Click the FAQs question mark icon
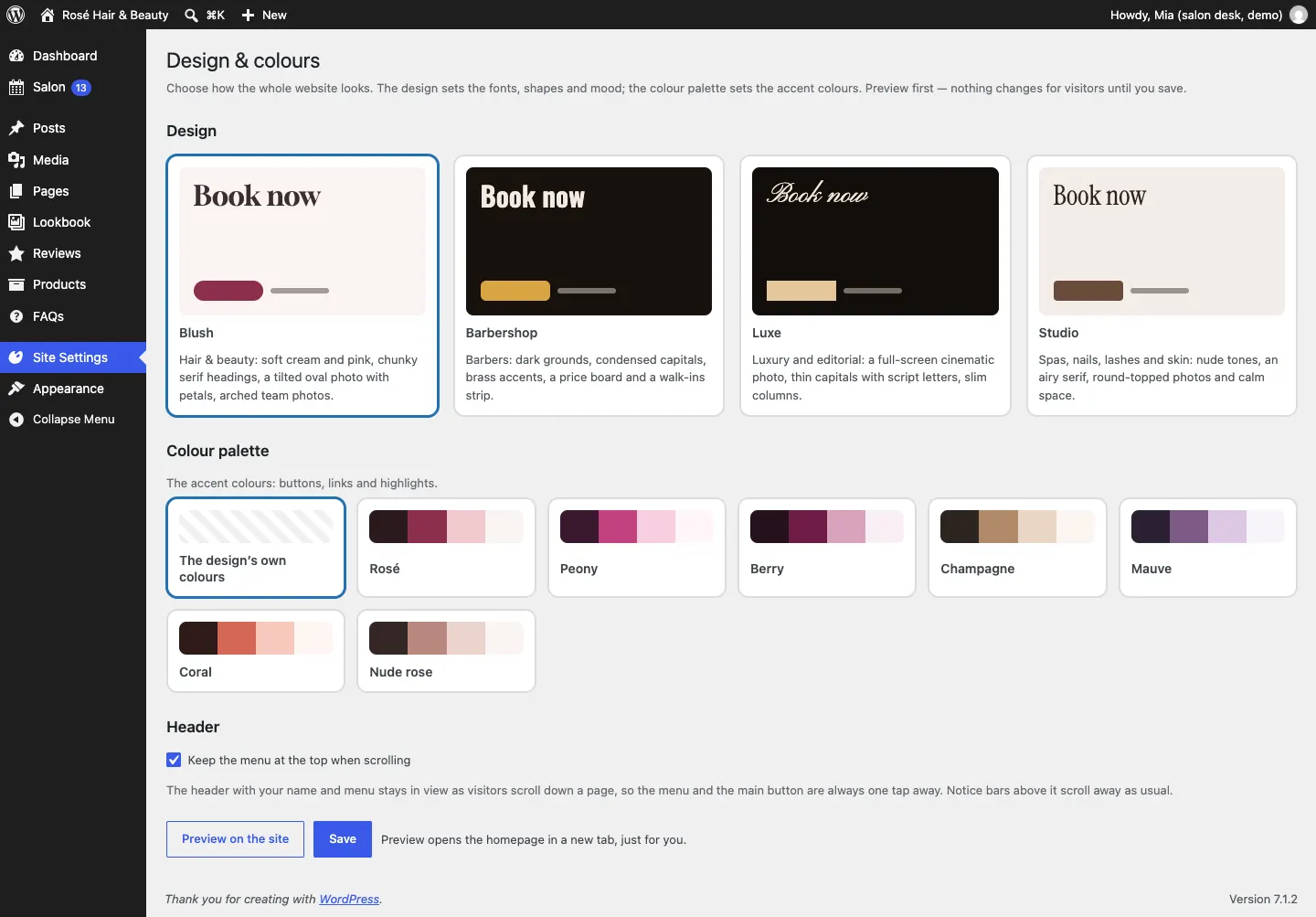This screenshot has height=917, width=1316. (x=16, y=316)
